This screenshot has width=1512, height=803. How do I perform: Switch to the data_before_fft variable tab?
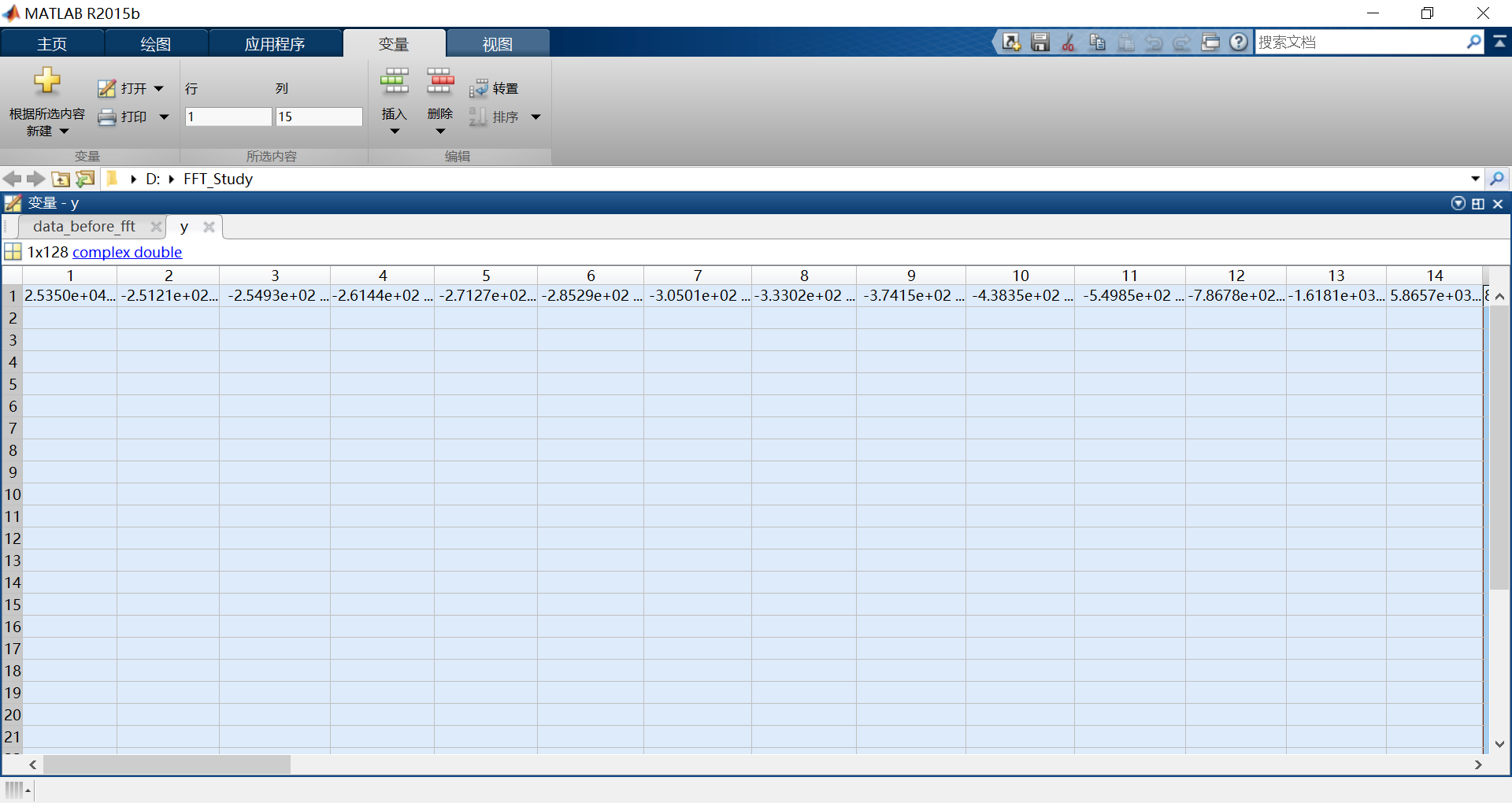pos(83,226)
